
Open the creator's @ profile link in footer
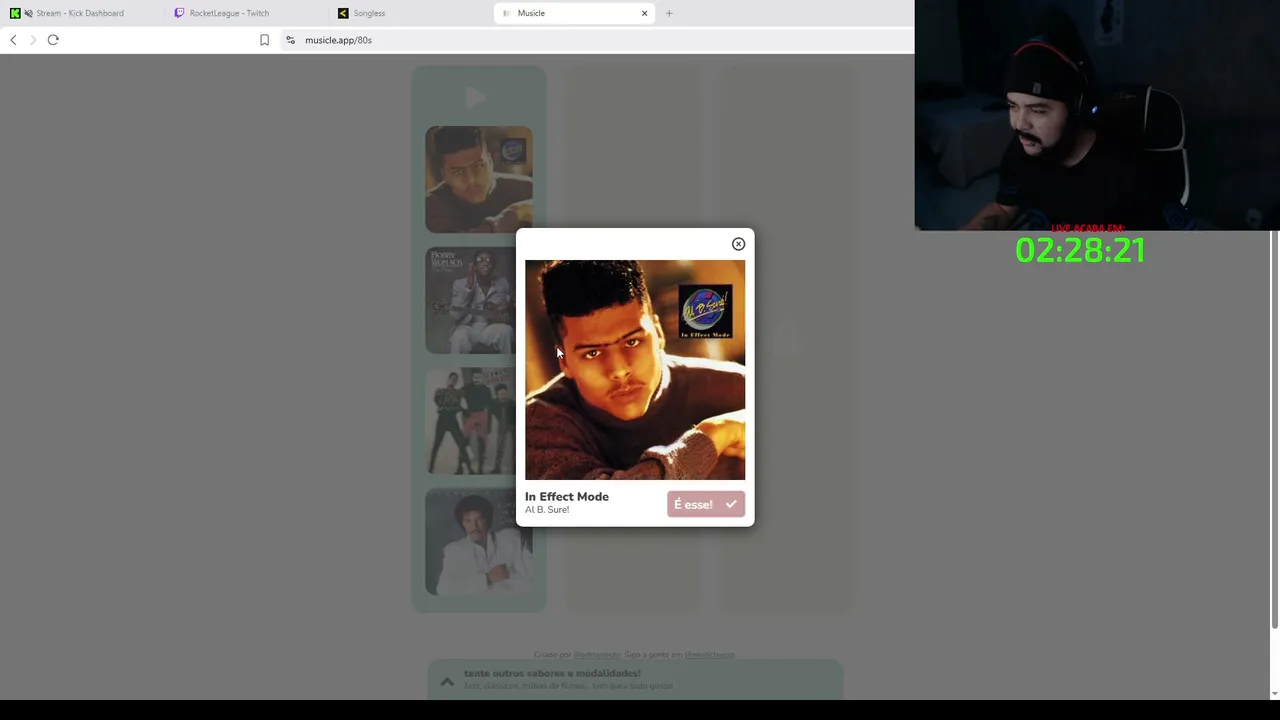[x=597, y=655]
